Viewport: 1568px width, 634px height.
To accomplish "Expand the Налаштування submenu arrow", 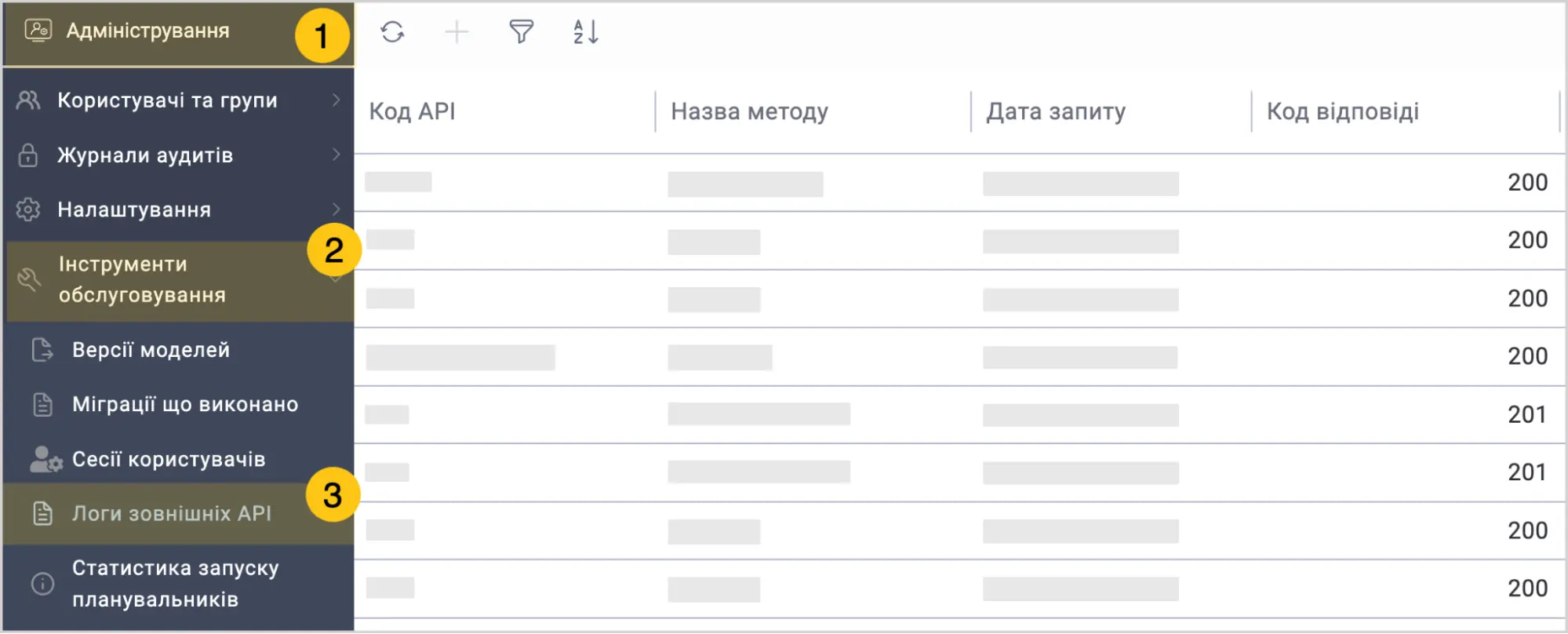I will 337,209.
